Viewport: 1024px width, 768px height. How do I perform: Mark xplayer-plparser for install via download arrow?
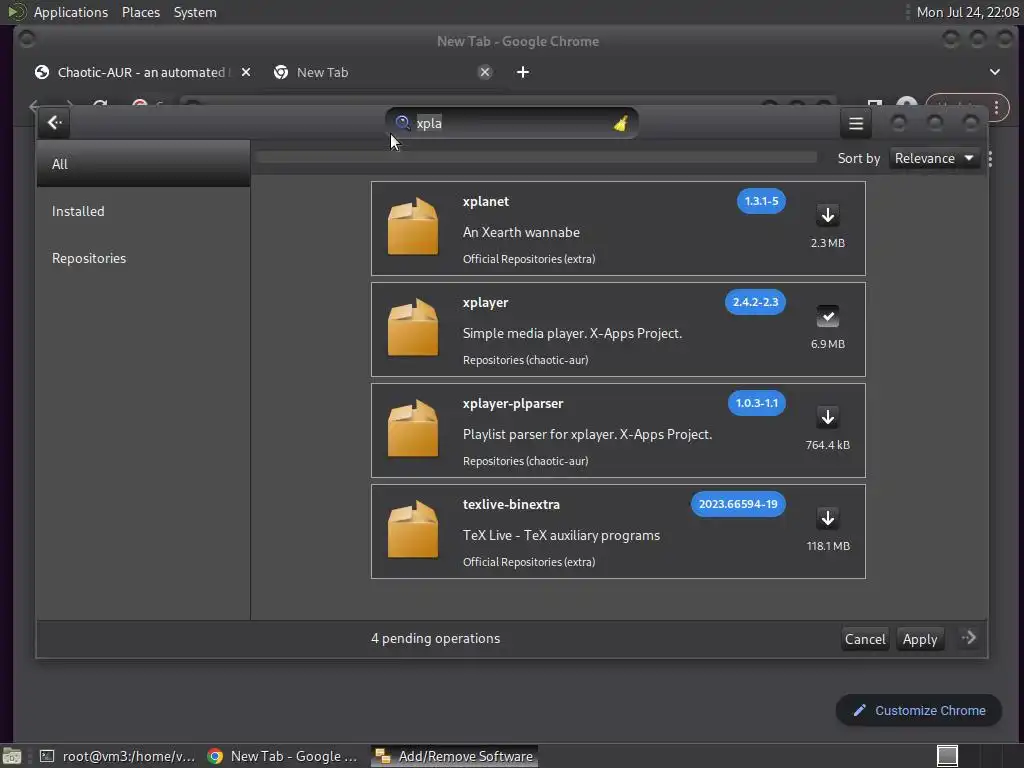(827, 417)
